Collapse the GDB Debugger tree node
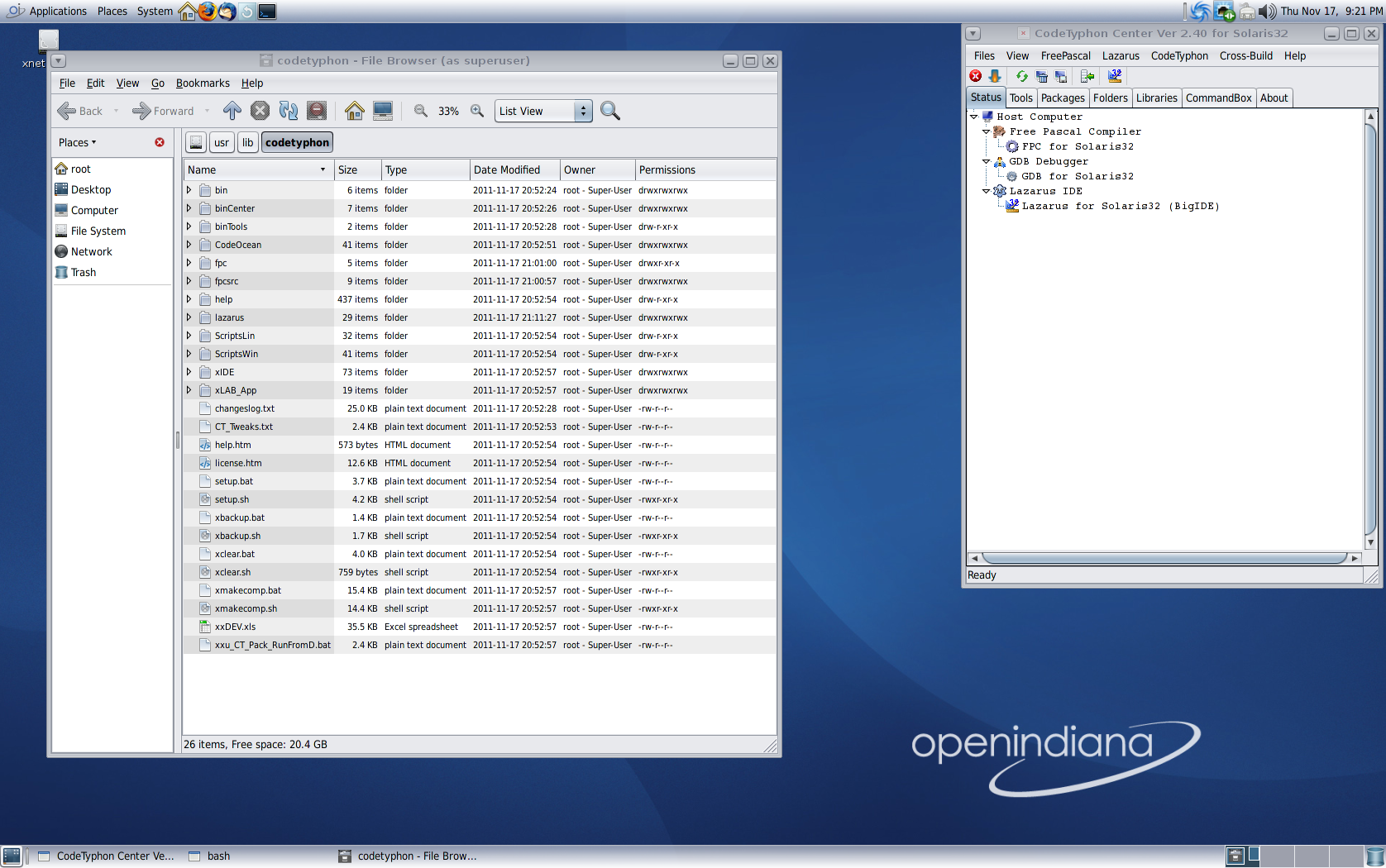Image resolution: width=1386 pixels, height=868 pixels. click(987, 161)
